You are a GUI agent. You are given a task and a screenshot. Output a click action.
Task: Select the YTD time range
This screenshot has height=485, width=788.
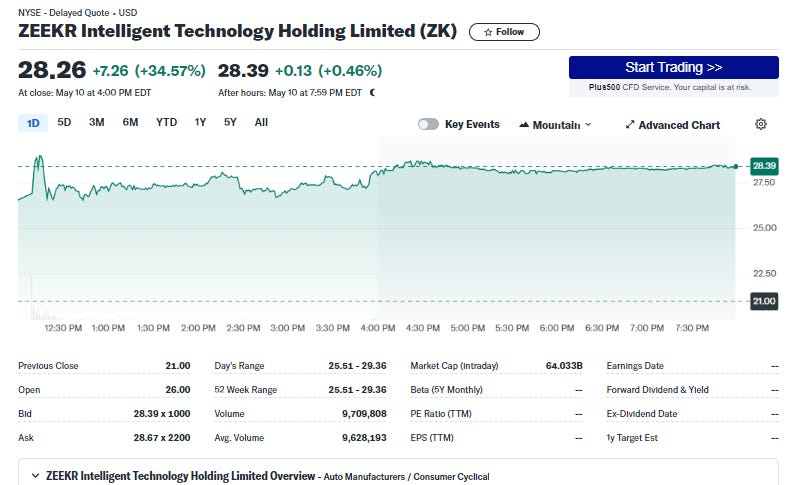click(166, 122)
